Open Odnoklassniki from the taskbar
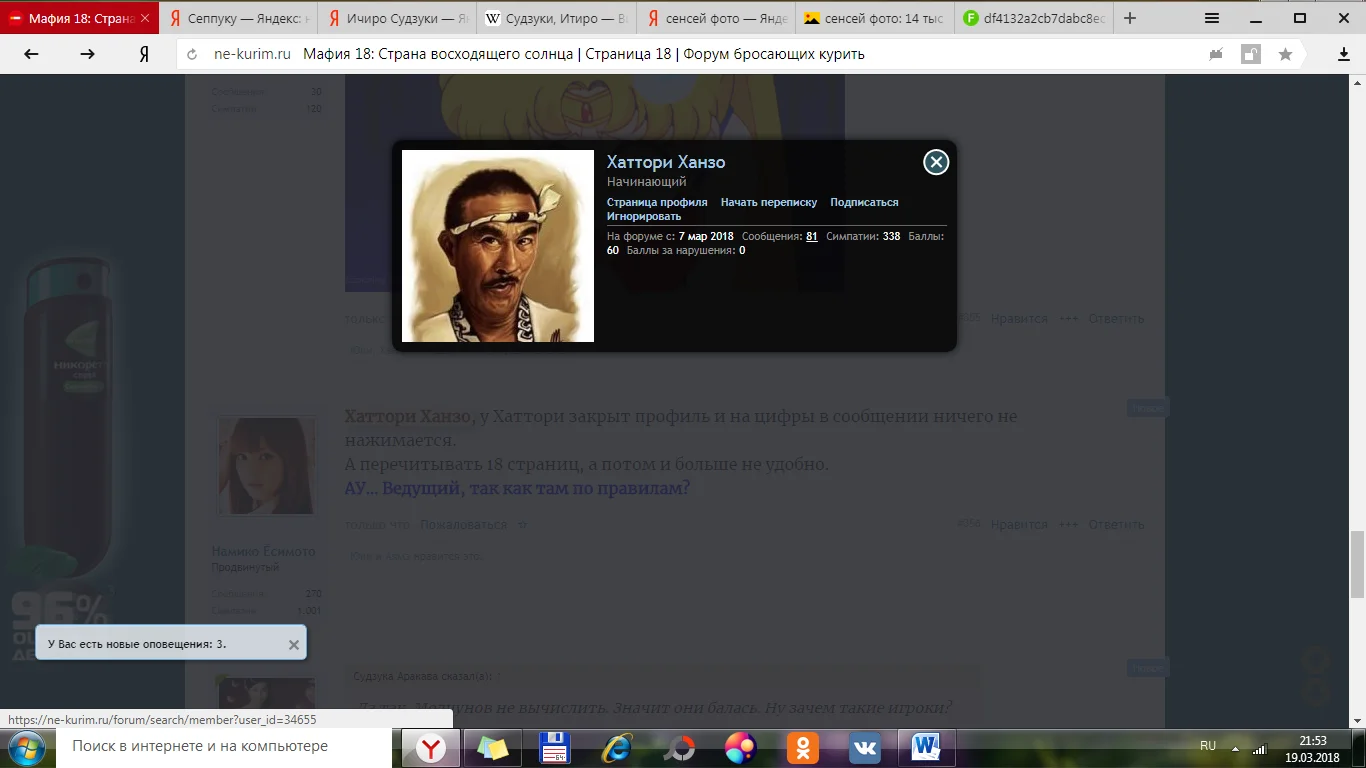The height and width of the screenshot is (768, 1366). pyautogui.click(x=803, y=747)
